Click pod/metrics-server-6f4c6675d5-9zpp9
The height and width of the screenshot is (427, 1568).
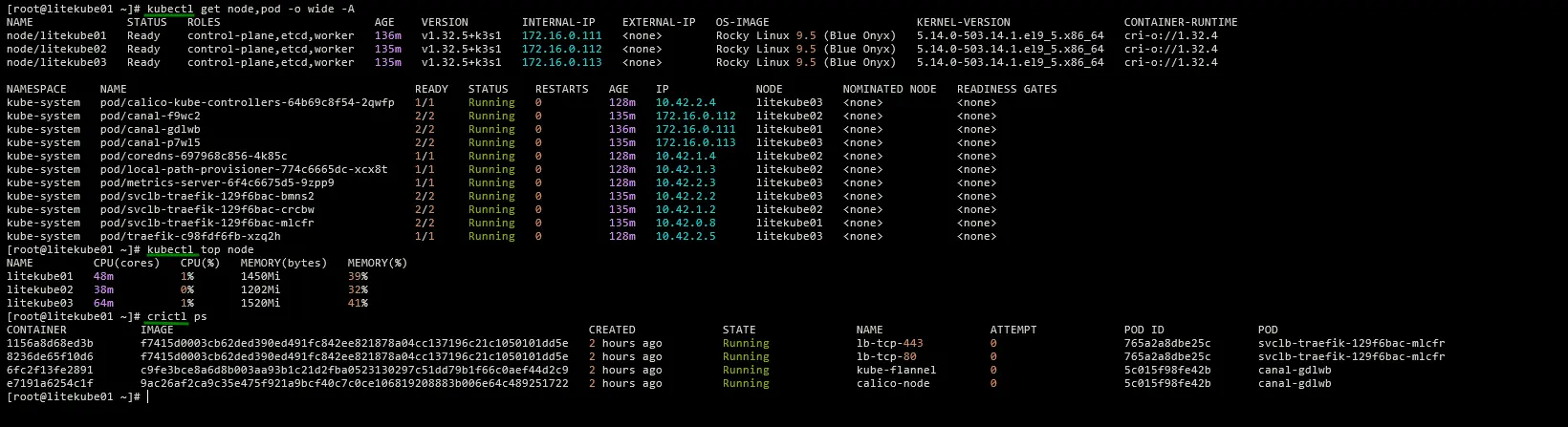click(x=217, y=182)
